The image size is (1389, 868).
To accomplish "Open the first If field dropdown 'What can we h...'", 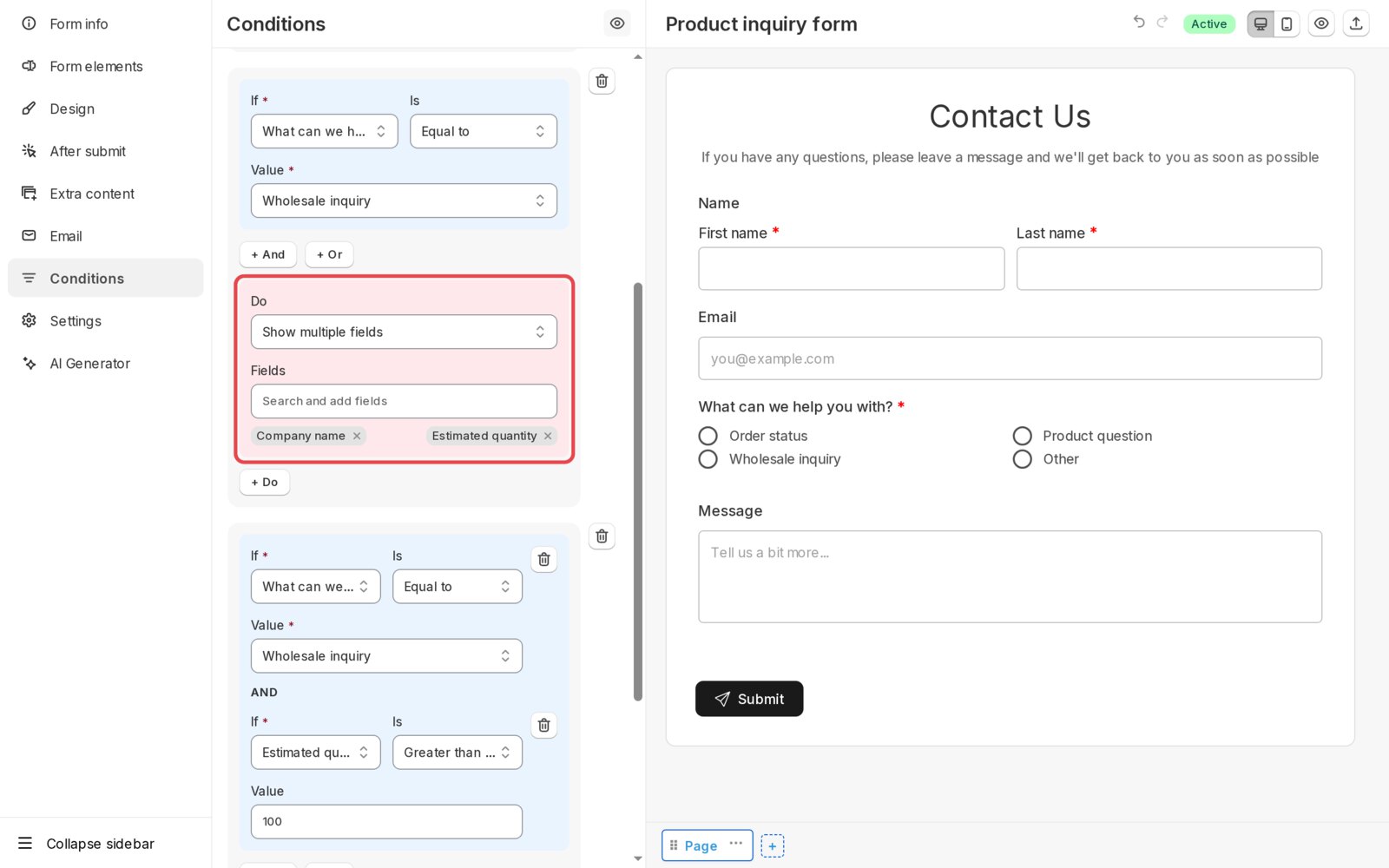I will tap(325, 131).
